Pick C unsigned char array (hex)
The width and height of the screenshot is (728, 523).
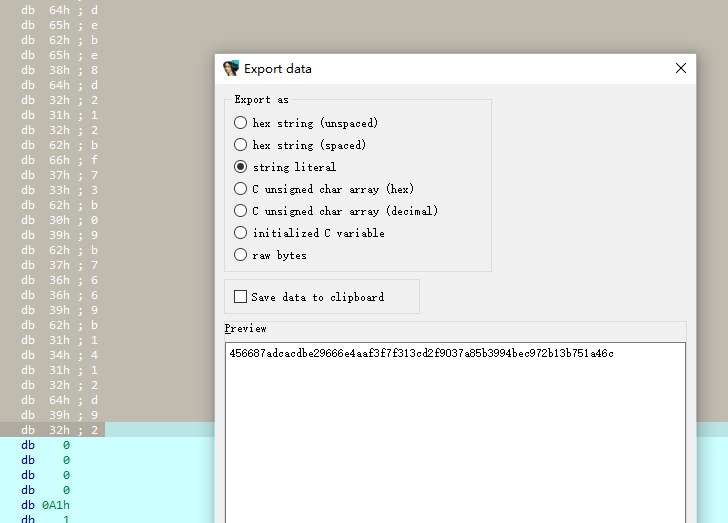click(x=240, y=189)
